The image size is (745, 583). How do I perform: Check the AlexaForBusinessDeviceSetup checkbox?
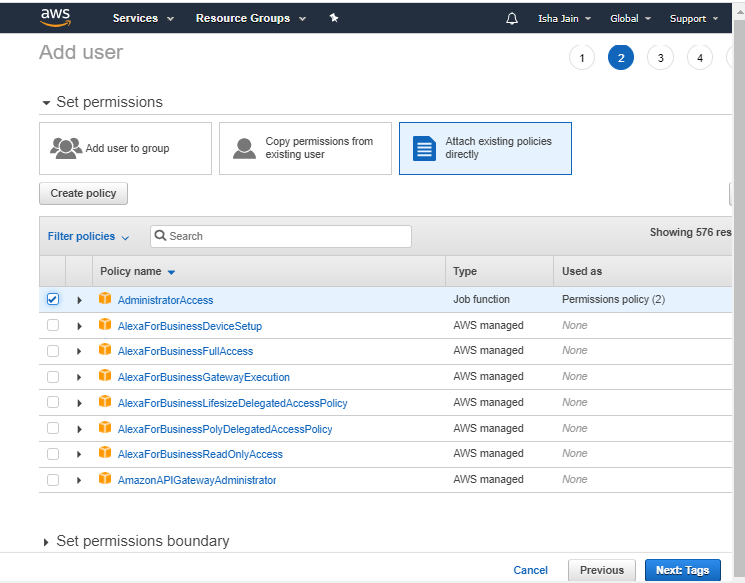(x=53, y=325)
